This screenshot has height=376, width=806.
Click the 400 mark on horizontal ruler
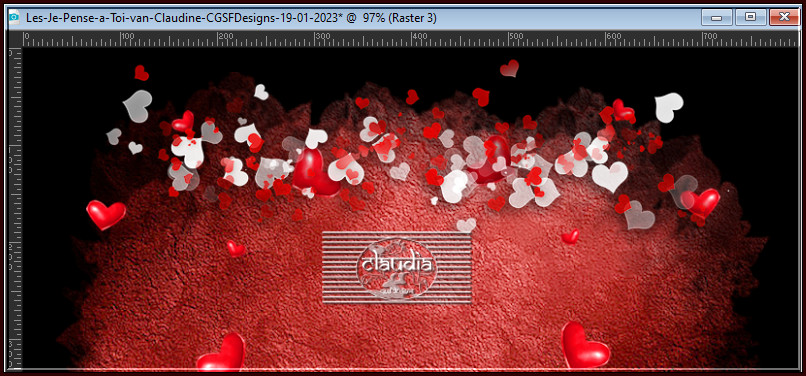click(419, 37)
